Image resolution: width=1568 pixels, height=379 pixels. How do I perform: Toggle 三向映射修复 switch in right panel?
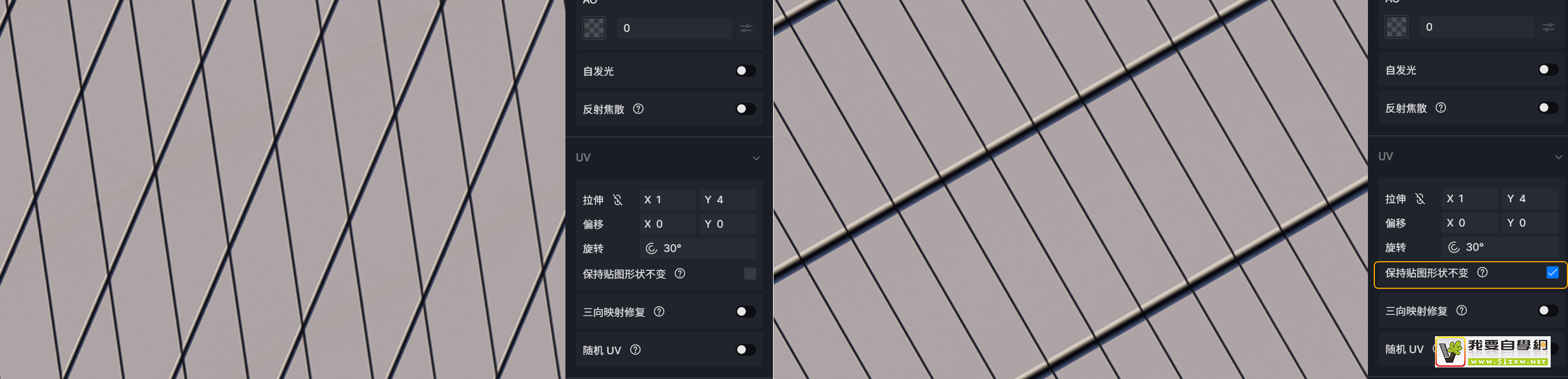pyautogui.click(x=1547, y=311)
